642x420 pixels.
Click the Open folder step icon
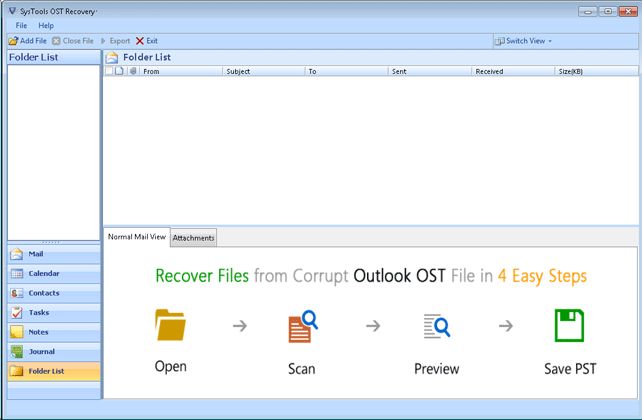point(170,325)
